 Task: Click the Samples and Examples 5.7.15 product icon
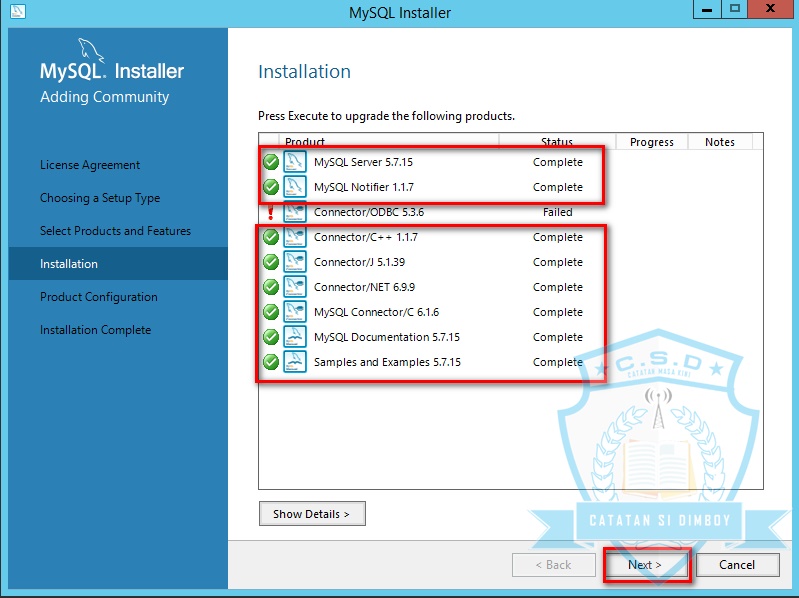coord(295,362)
